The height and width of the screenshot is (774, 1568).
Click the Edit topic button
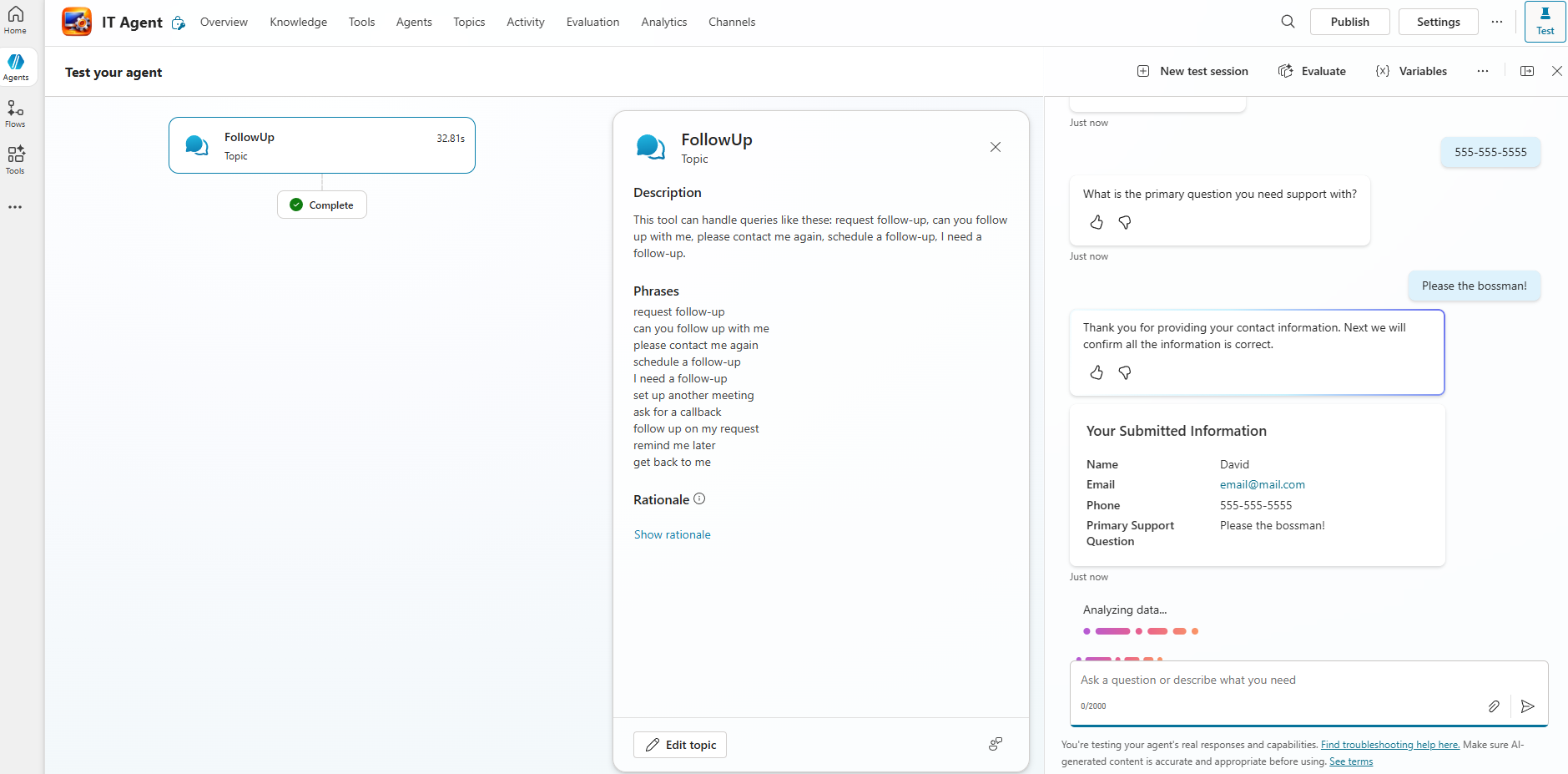click(x=680, y=745)
